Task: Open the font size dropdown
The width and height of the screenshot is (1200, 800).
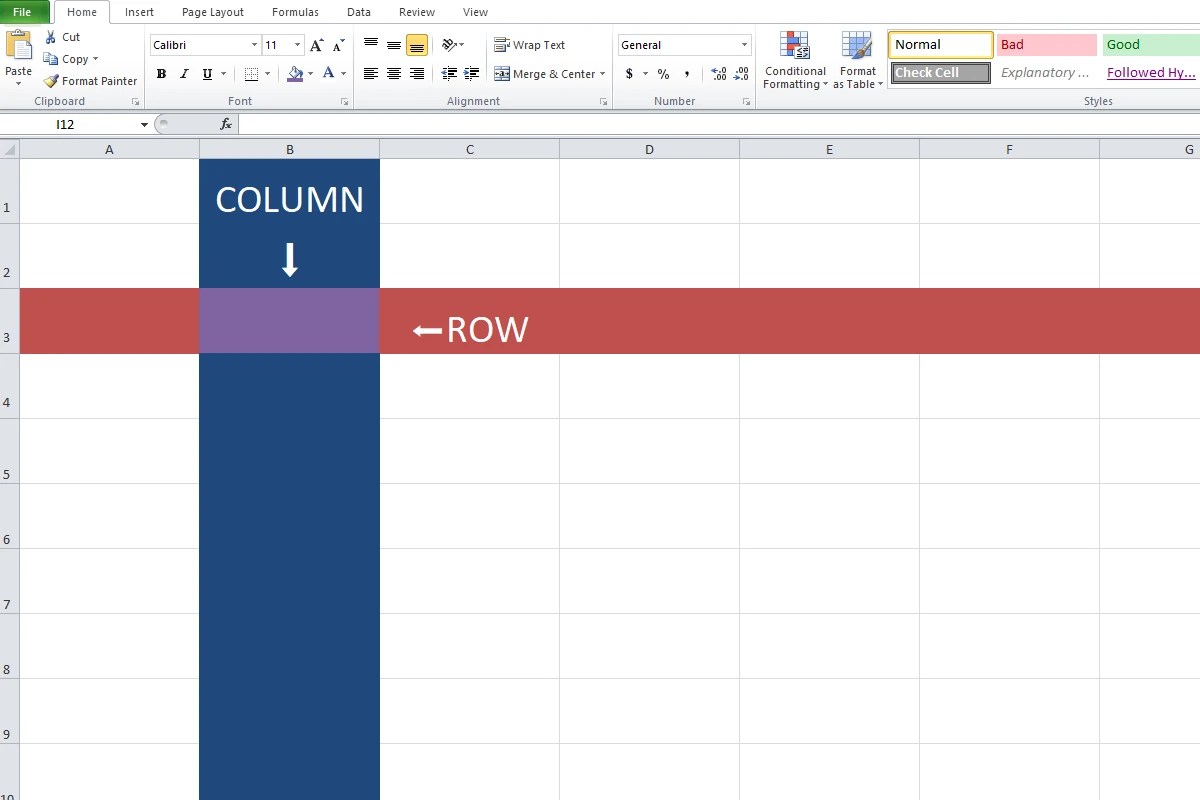Action: (x=296, y=44)
